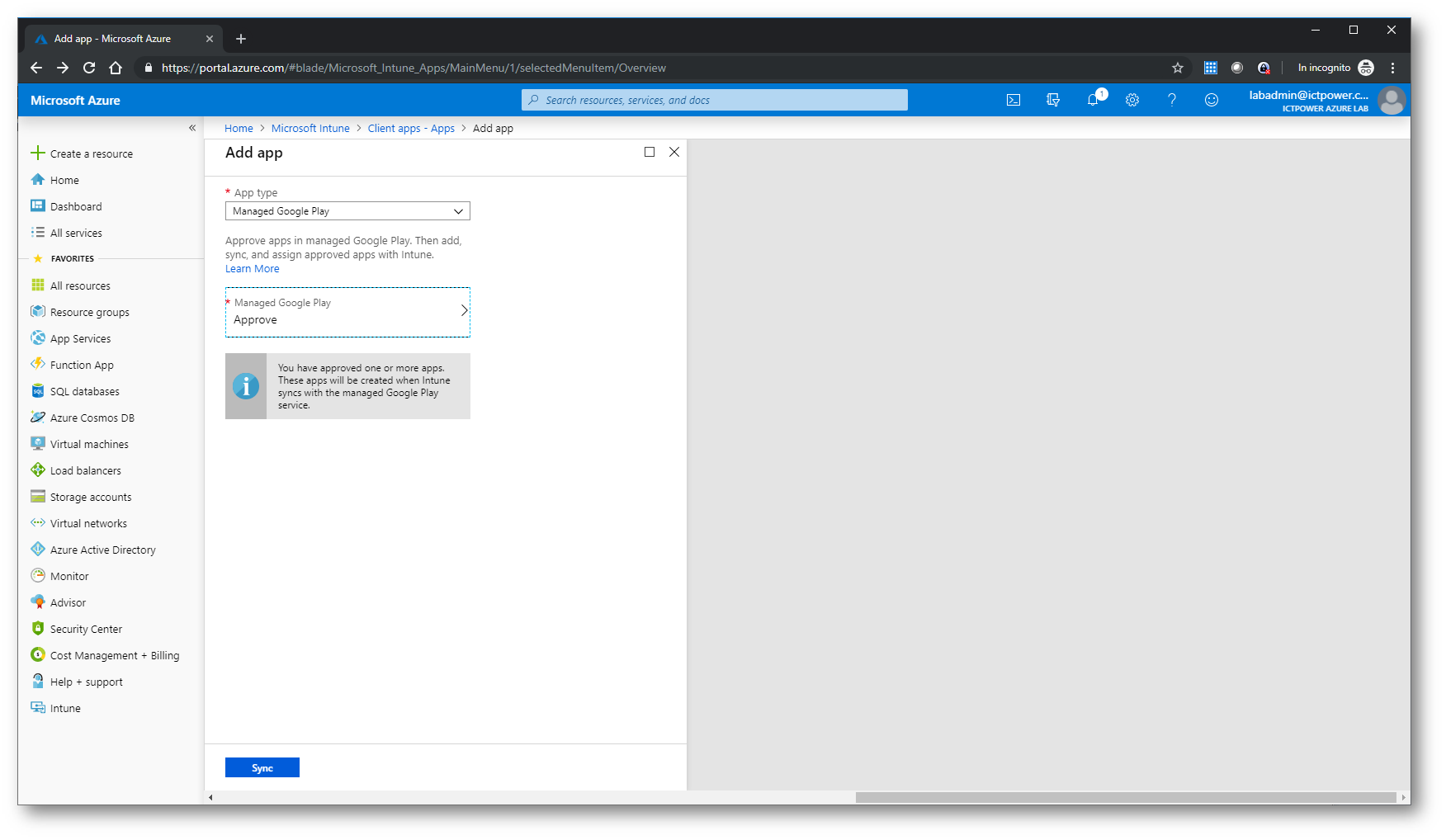Collapse the left sidebar with double chevron

point(192,128)
